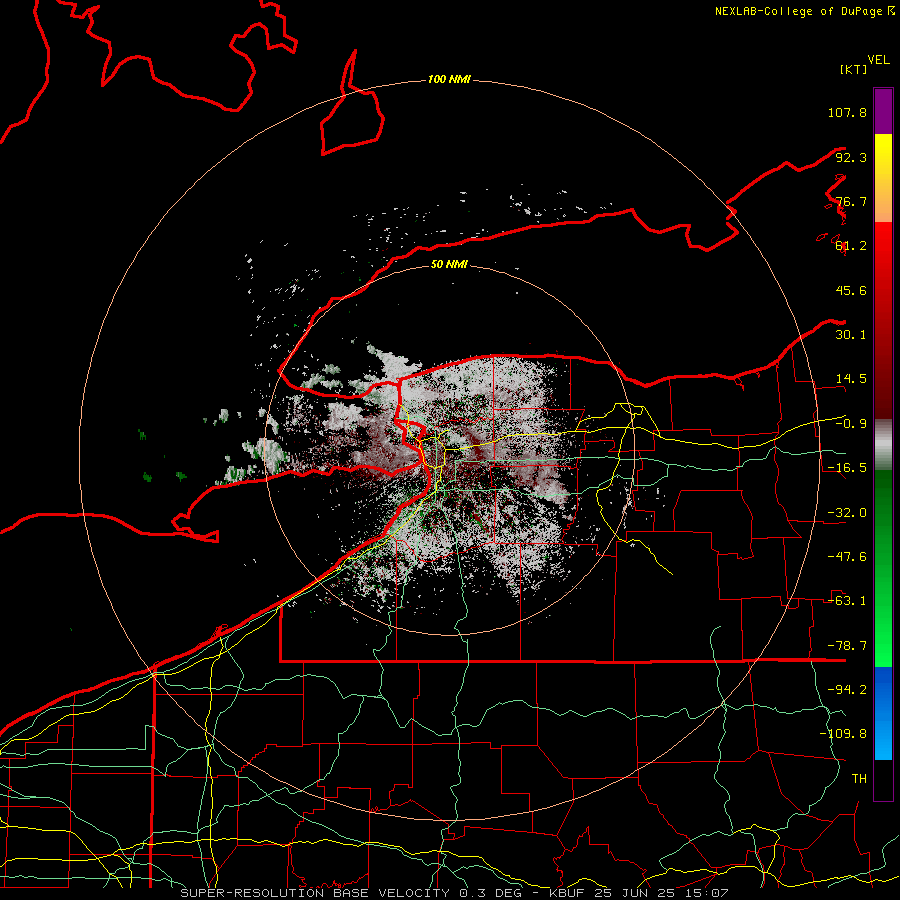Click the 50 NMI range ring label
900x900 pixels.
(449, 264)
